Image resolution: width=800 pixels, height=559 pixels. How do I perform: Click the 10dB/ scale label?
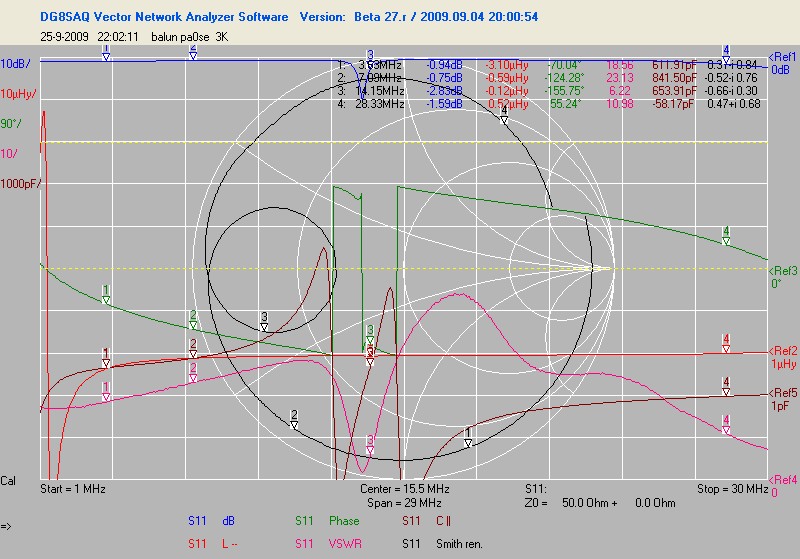[15, 64]
